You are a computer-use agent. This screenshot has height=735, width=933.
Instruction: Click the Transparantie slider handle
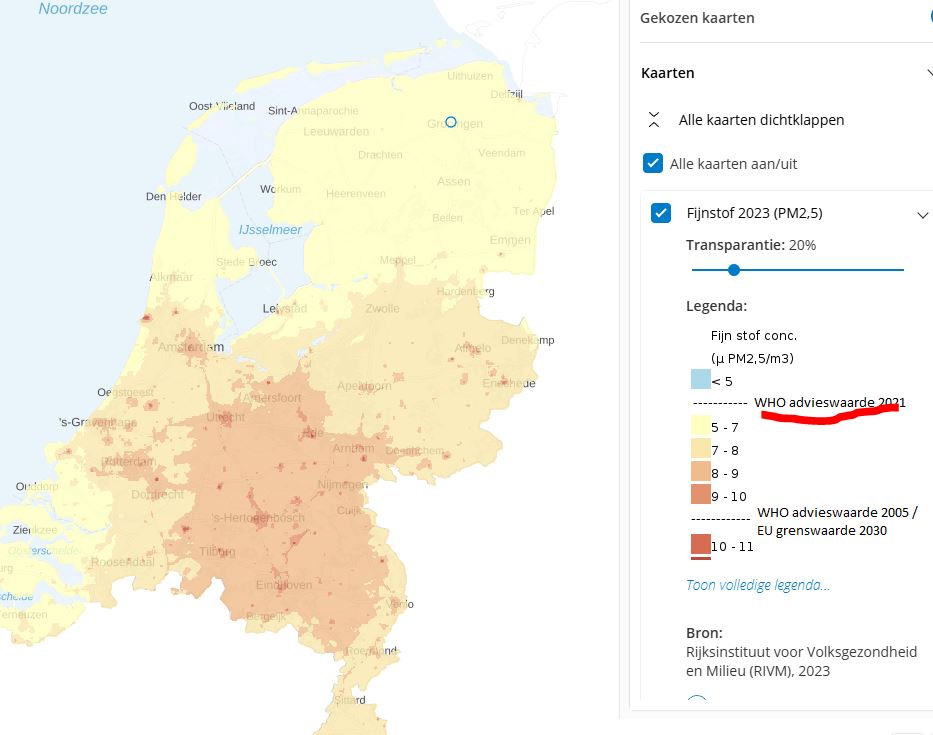(x=733, y=270)
